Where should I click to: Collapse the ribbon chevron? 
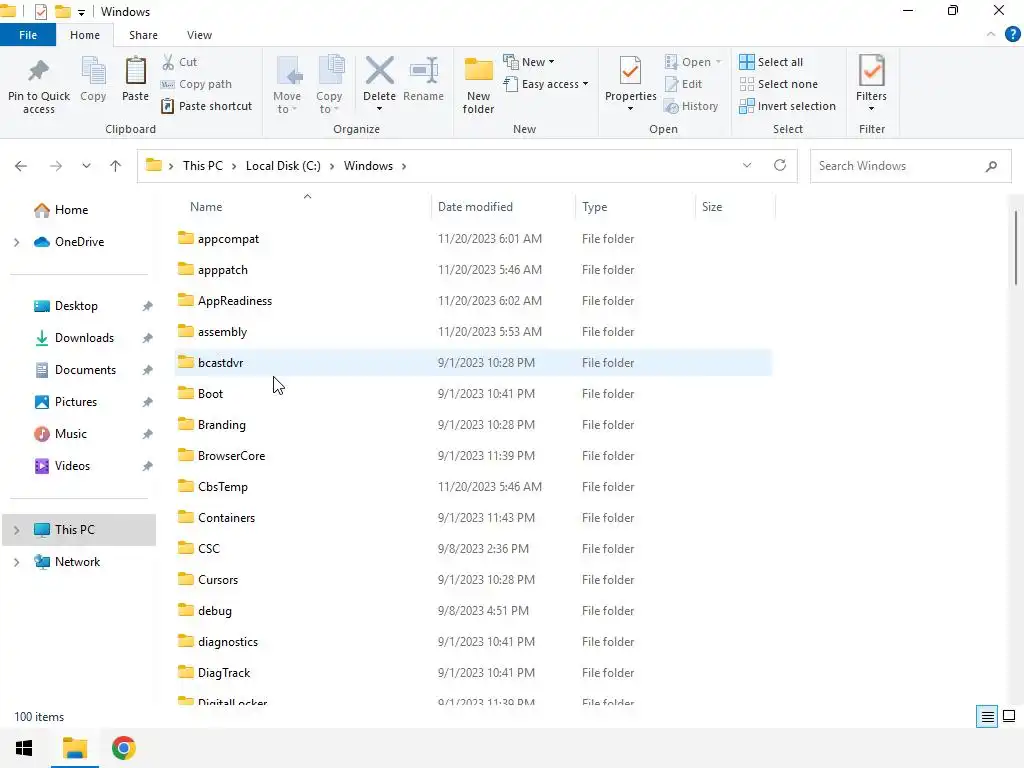[x=991, y=34]
